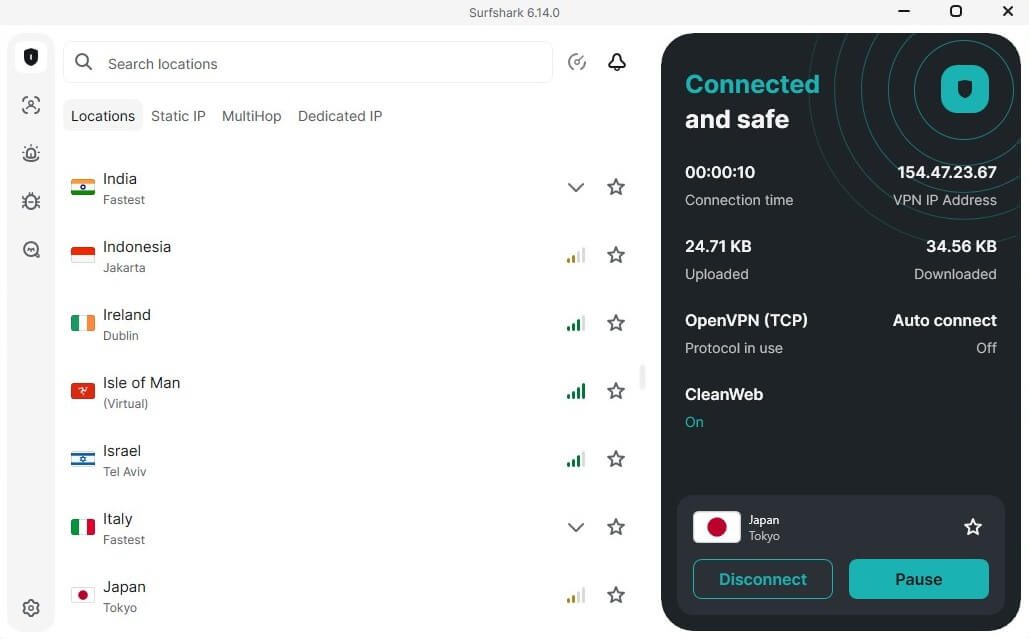Favorite India with its star

616,187
